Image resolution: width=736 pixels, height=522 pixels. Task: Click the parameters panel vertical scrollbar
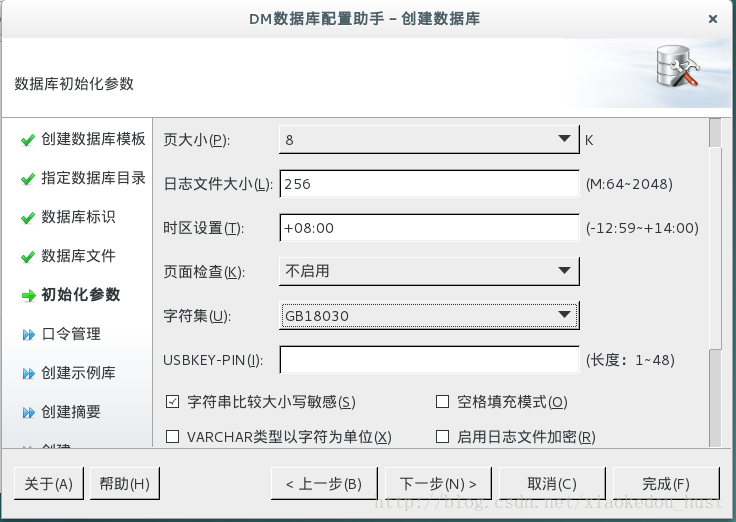pos(715,283)
